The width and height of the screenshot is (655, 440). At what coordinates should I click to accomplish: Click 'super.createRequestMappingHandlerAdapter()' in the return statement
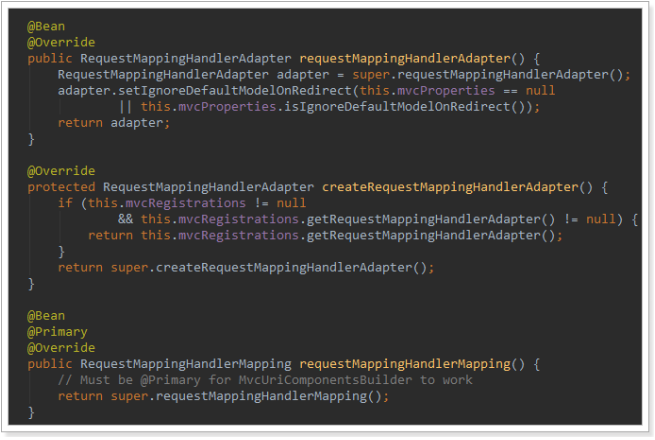pos(269,267)
